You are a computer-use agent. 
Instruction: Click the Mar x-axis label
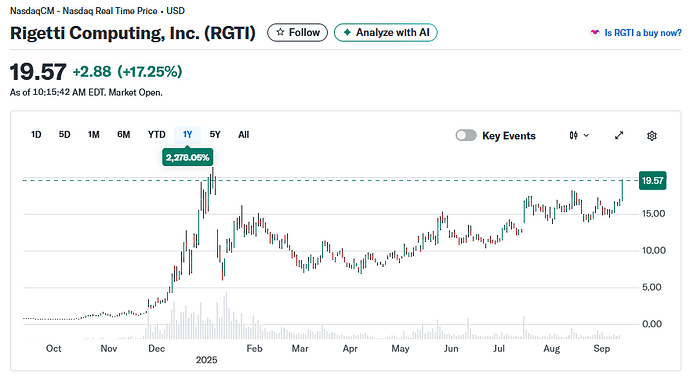[300, 349]
